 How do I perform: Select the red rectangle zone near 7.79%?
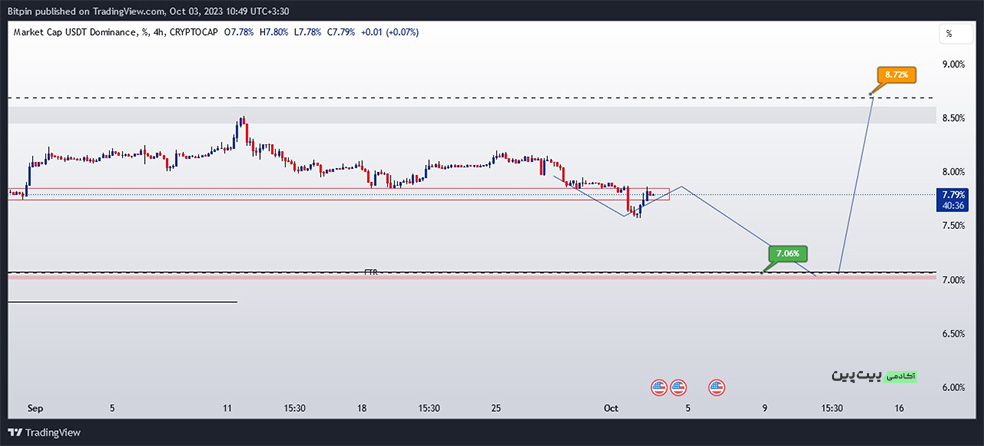(339, 194)
